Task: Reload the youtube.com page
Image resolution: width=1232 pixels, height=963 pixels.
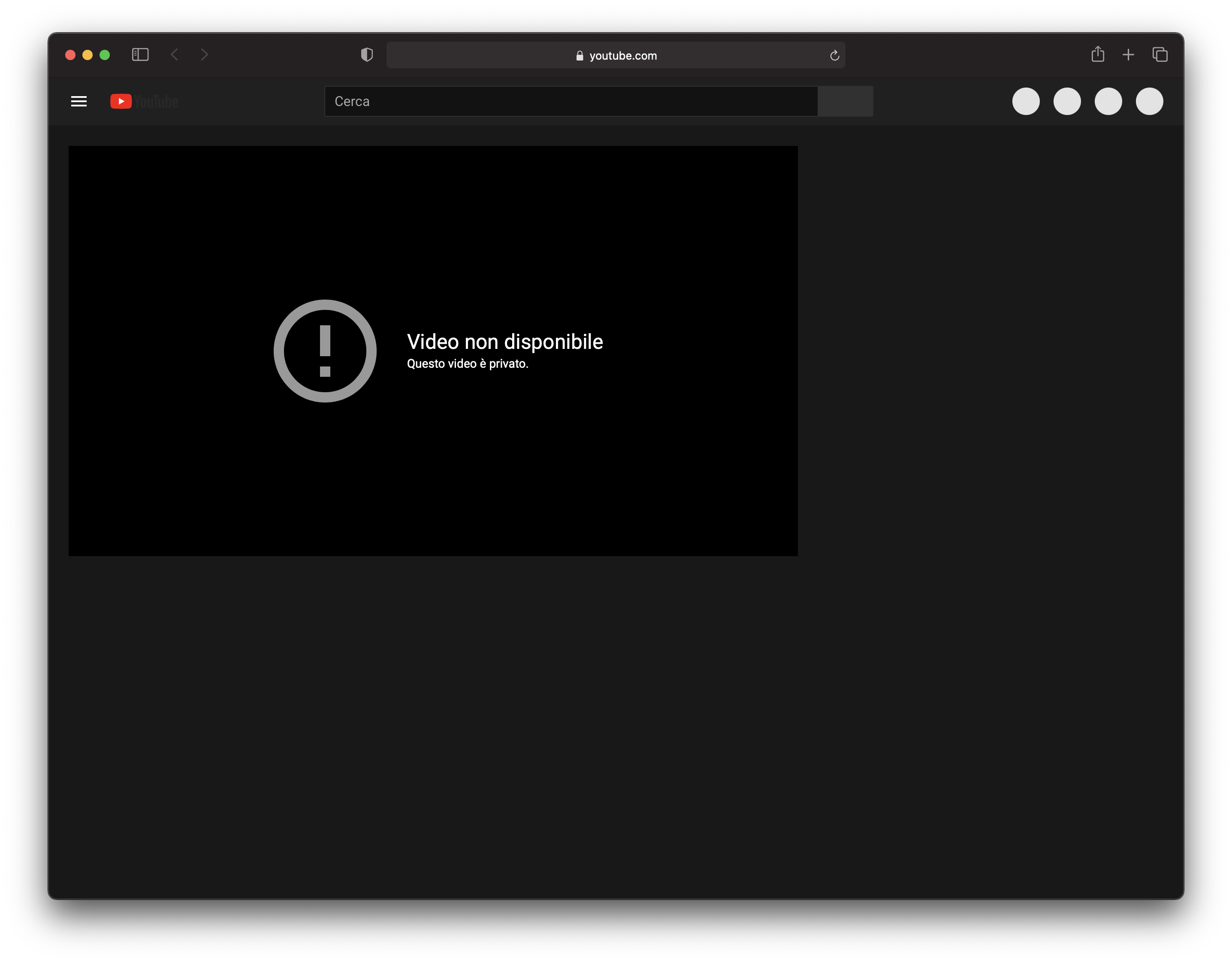Action: tap(834, 55)
